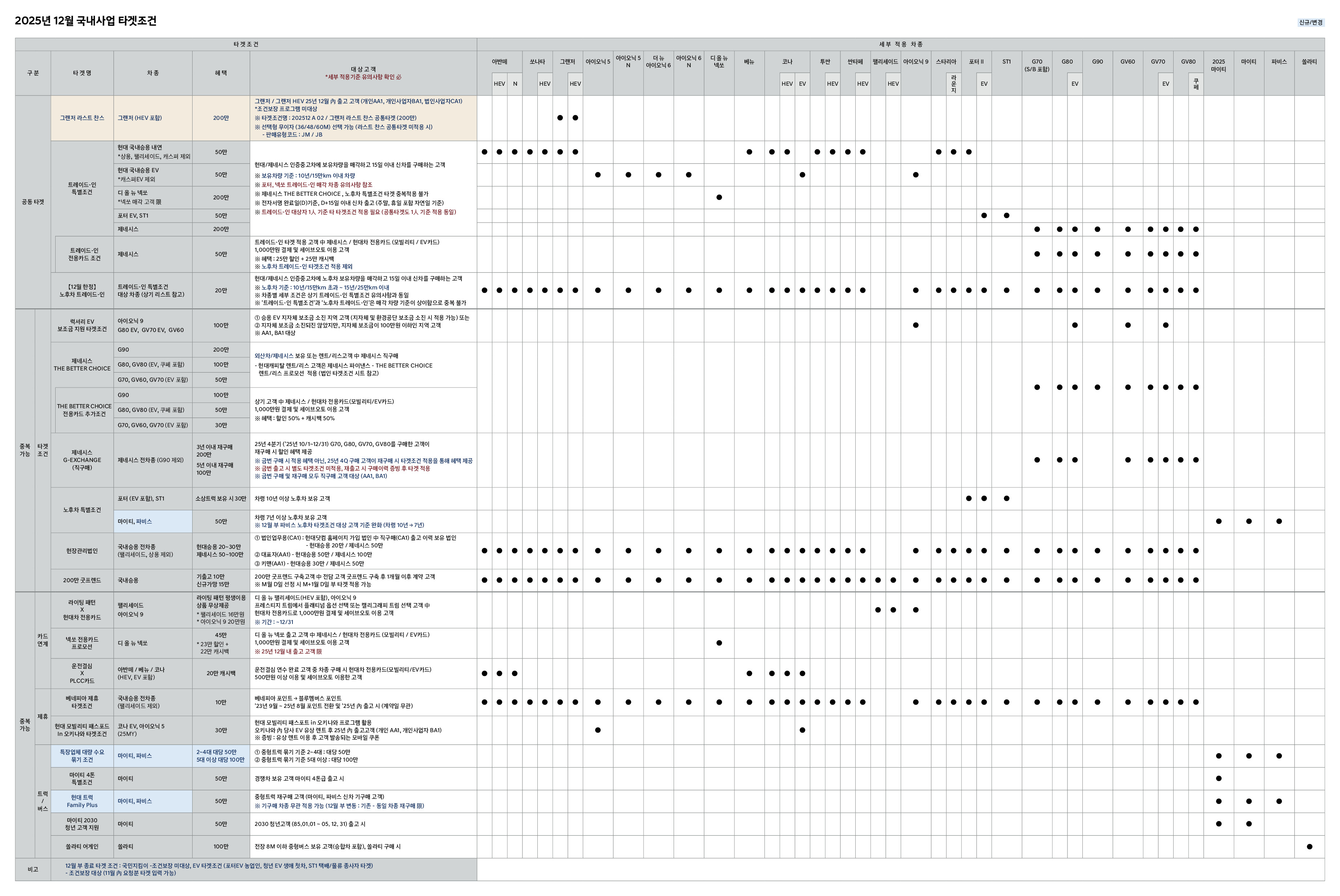Click the 2025년 12월 국내사업 타겟조건 title
1340x896 pixels.
click(x=86, y=21)
